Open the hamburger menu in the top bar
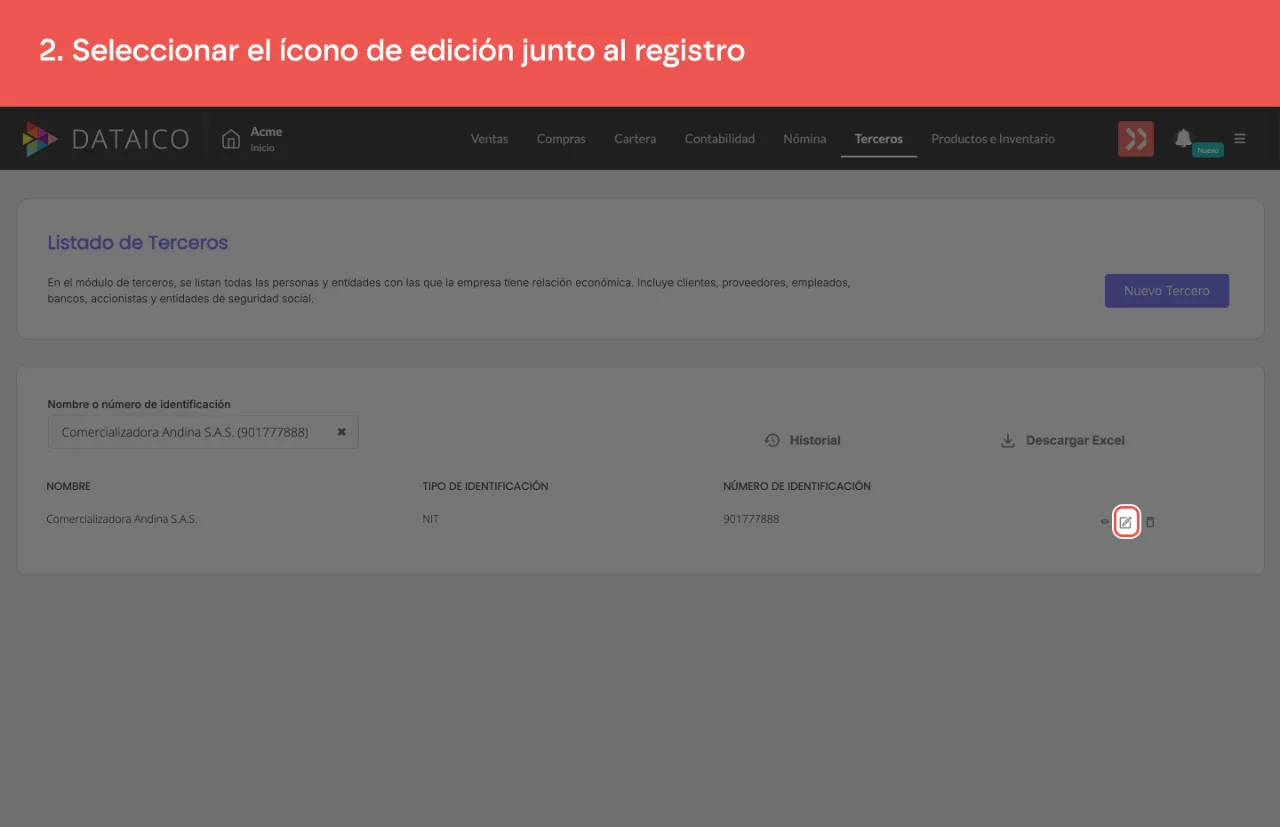1280x827 pixels. pos(1240,138)
